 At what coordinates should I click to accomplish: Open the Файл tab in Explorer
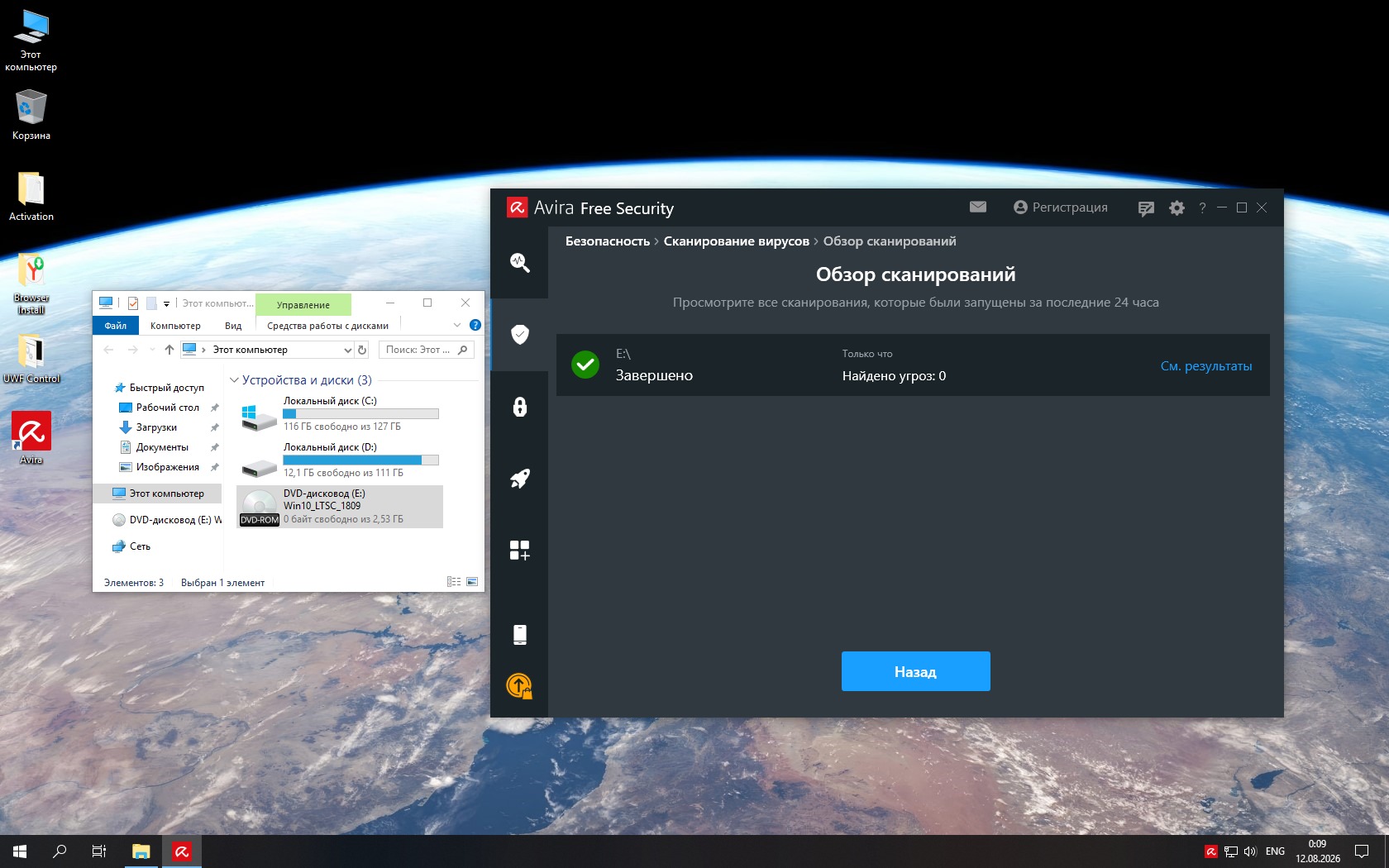116,326
